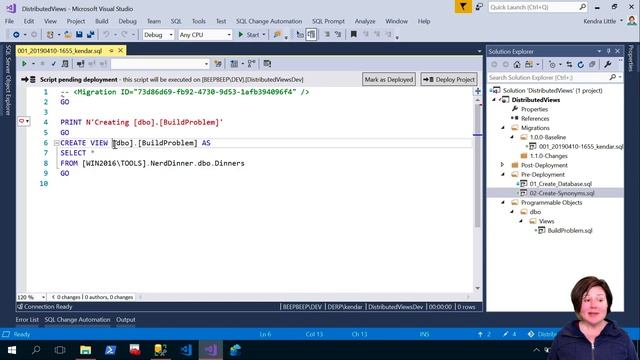Switch to the SQL Change Automation bottom tab
The width and height of the screenshot is (640, 360).
pyautogui.click(x=78, y=320)
